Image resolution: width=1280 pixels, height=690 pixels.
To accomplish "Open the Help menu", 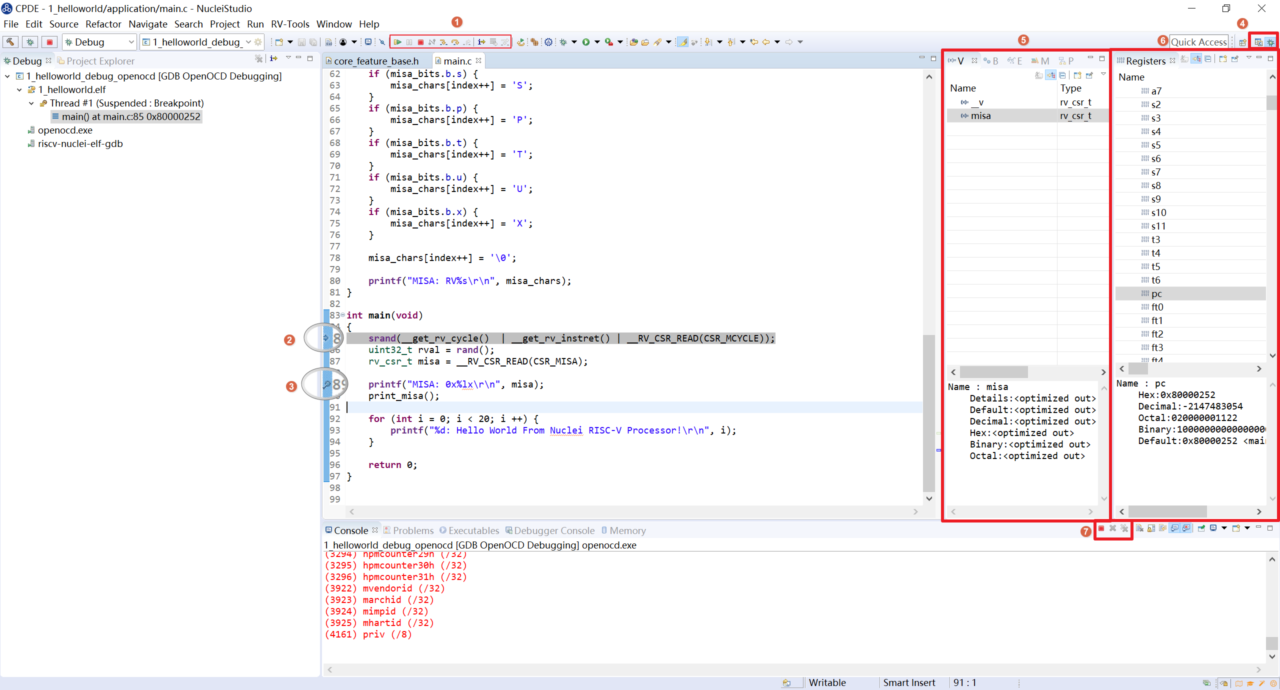I will [369, 24].
